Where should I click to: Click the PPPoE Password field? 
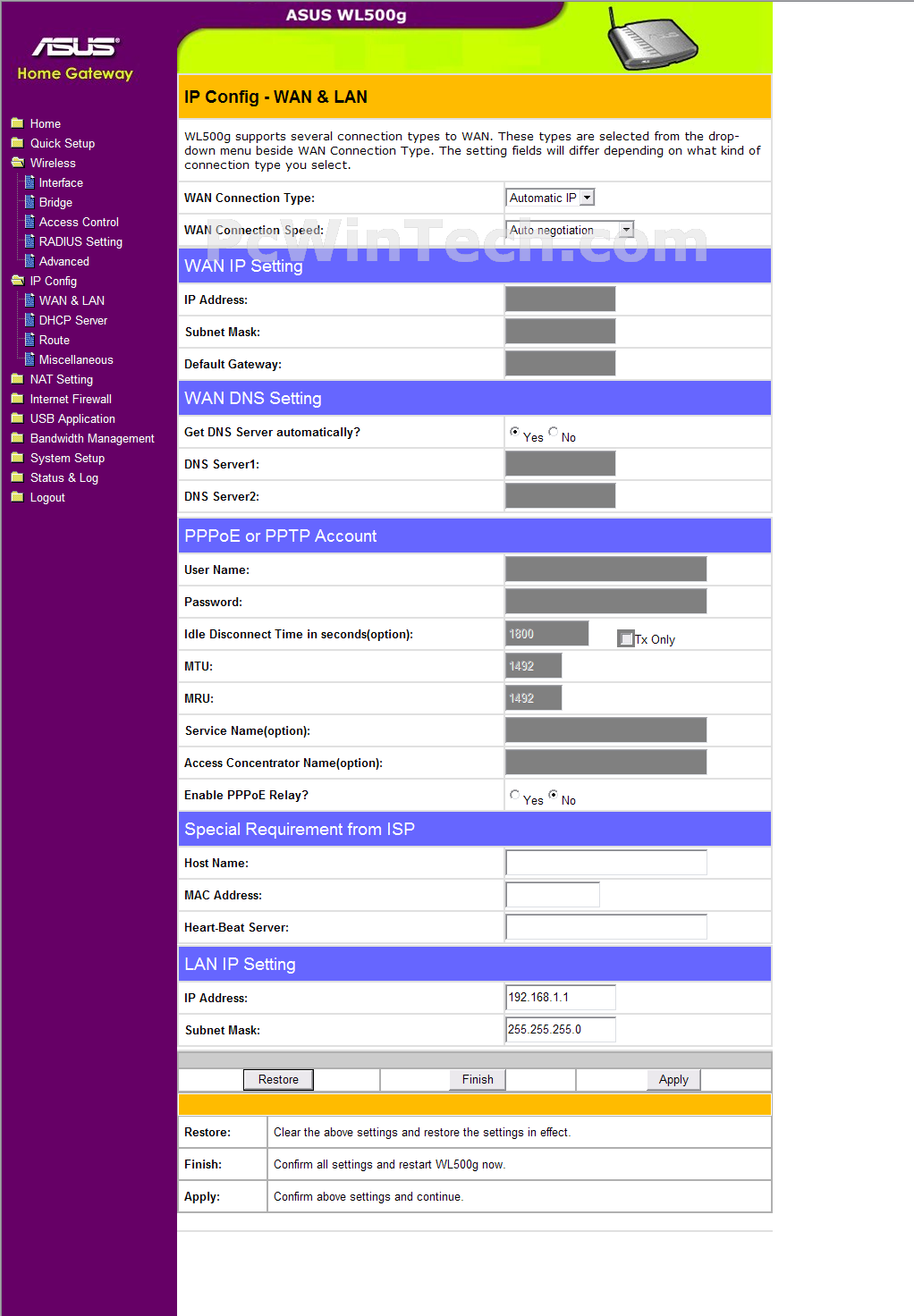point(606,601)
